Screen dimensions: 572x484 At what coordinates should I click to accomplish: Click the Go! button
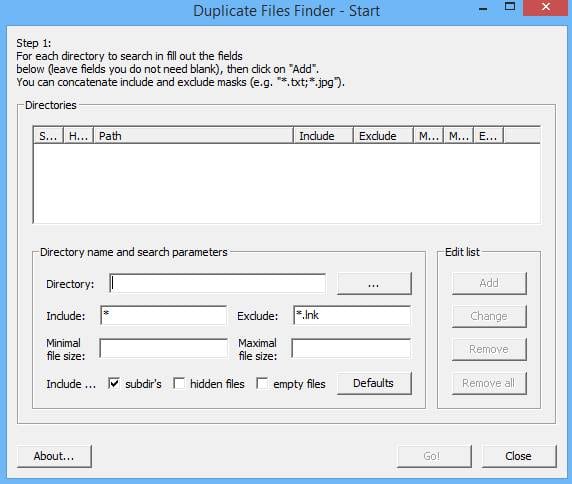(434, 456)
